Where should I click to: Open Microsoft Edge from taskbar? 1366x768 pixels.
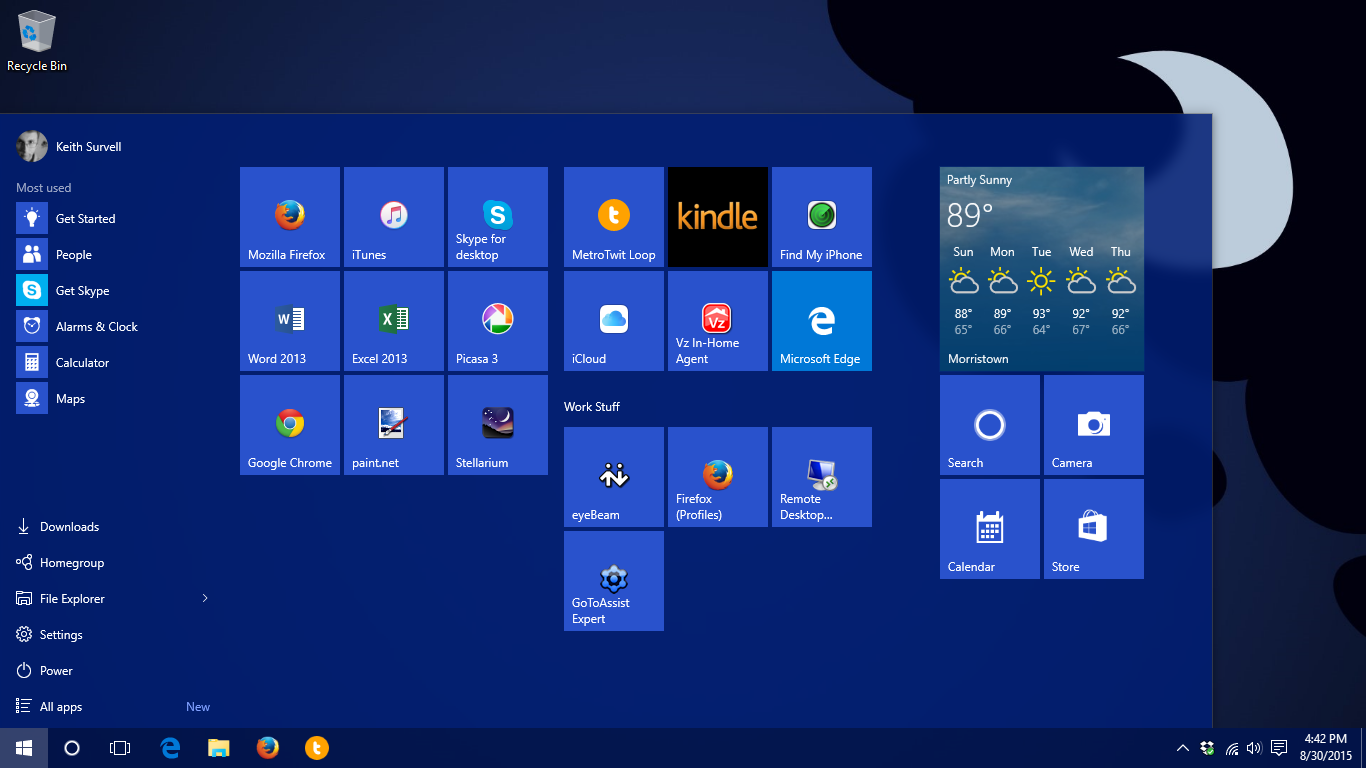point(170,748)
